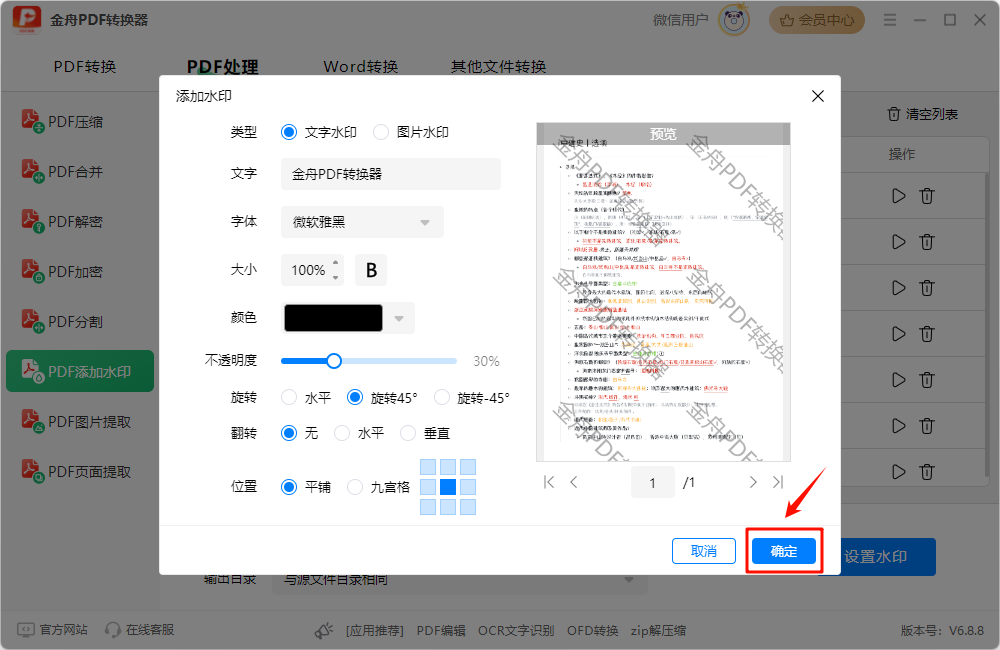Screen dimensions: 1000x650
Task: Click the preview page number field
Action: (652, 482)
